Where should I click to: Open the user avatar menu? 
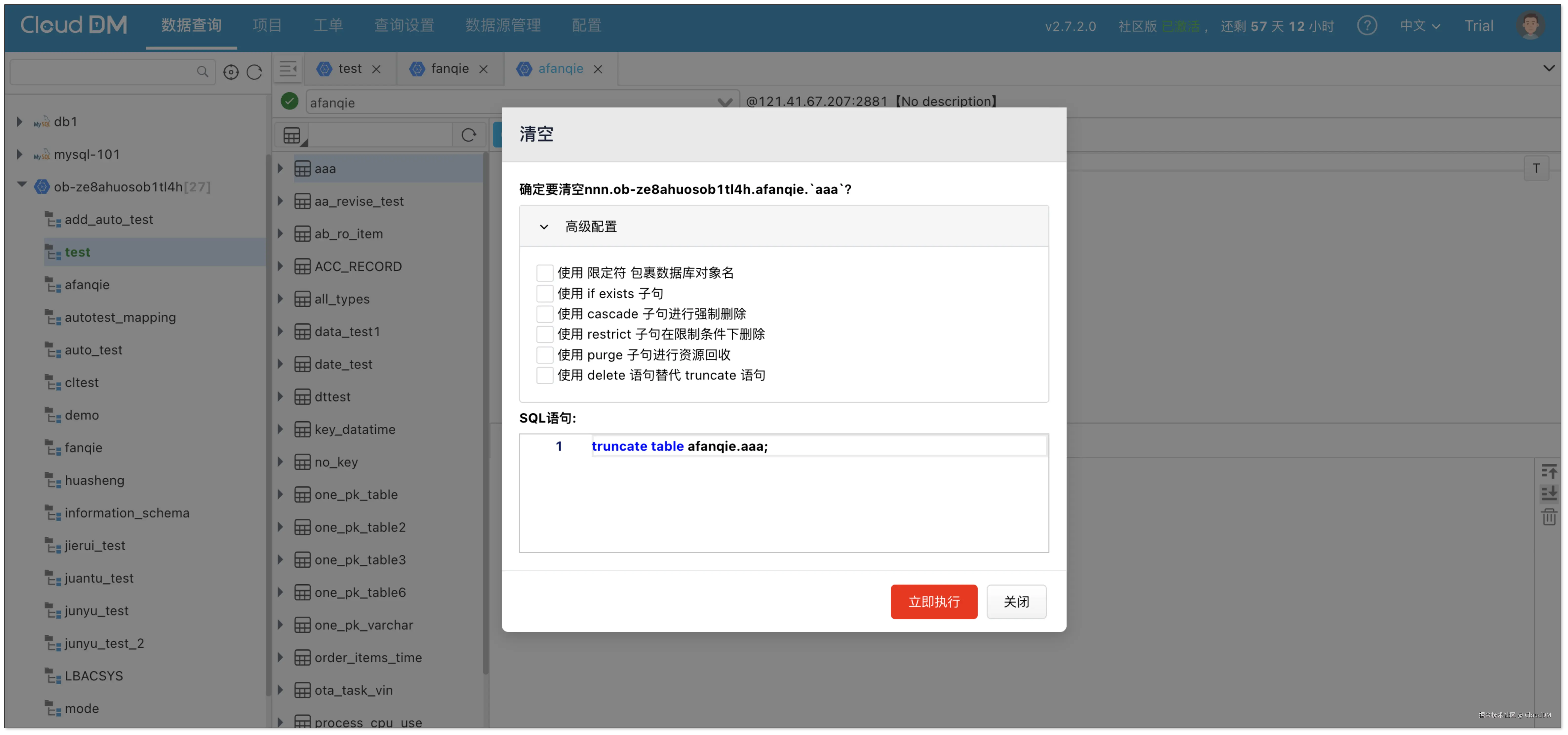(1530, 26)
